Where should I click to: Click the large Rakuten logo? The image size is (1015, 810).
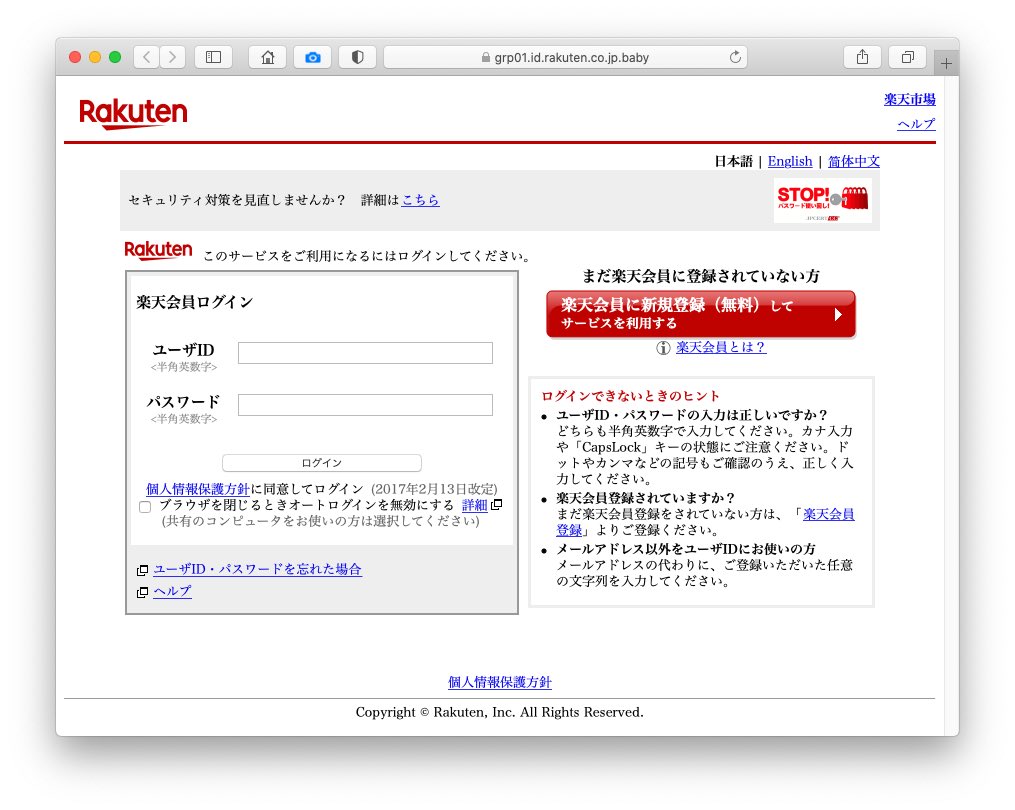pyautogui.click(x=133, y=113)
